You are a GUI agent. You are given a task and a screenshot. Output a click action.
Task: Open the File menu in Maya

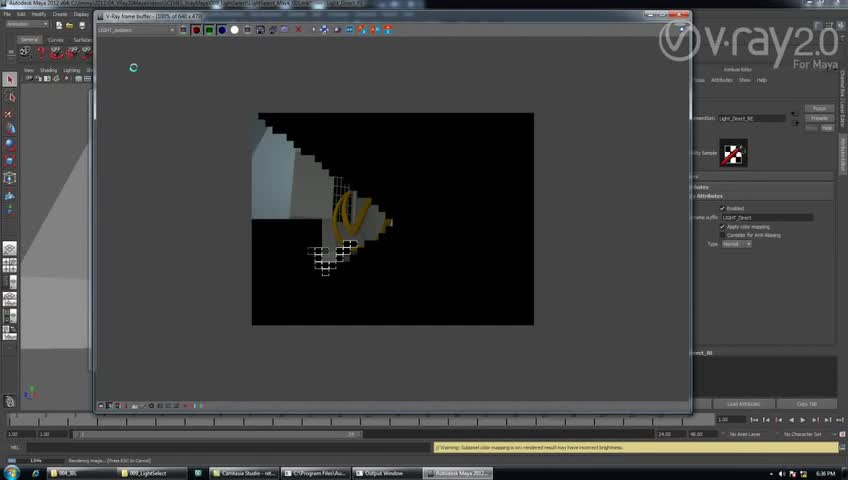pyautogui.click(x=8, y=14)
